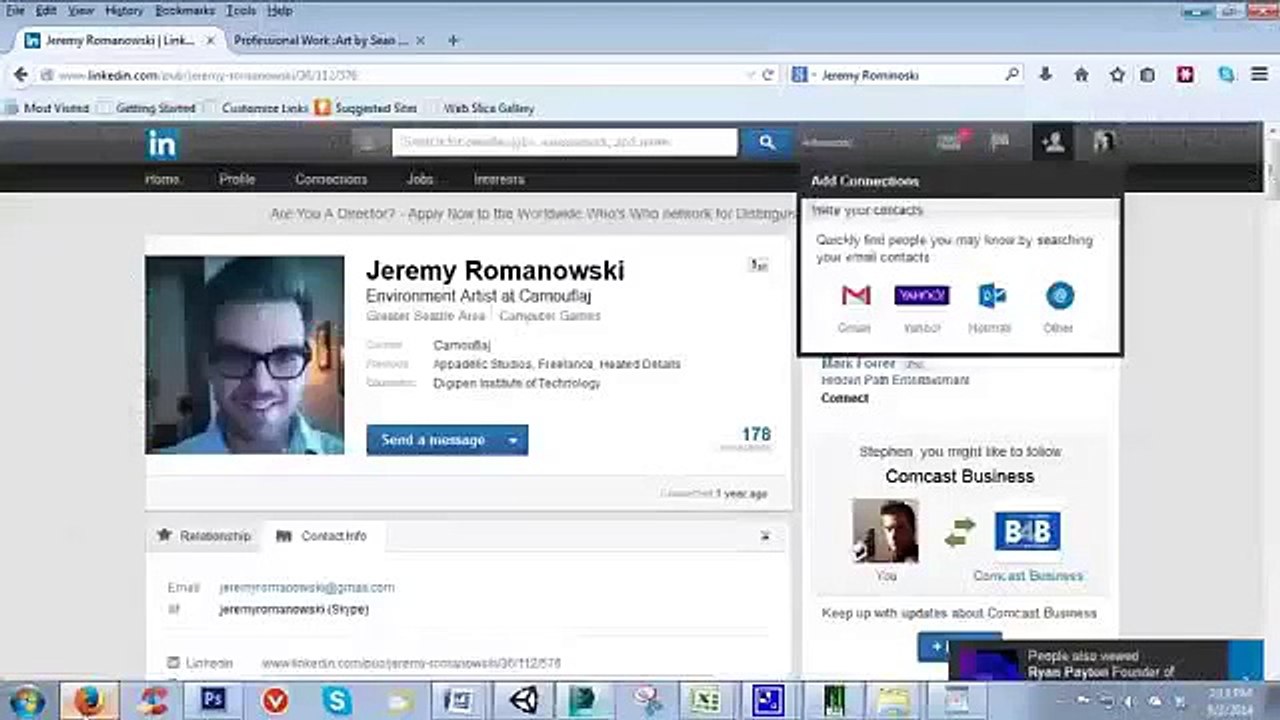Open the Firefox downloads arrow icon
1280x720 pixels.
1046,75
